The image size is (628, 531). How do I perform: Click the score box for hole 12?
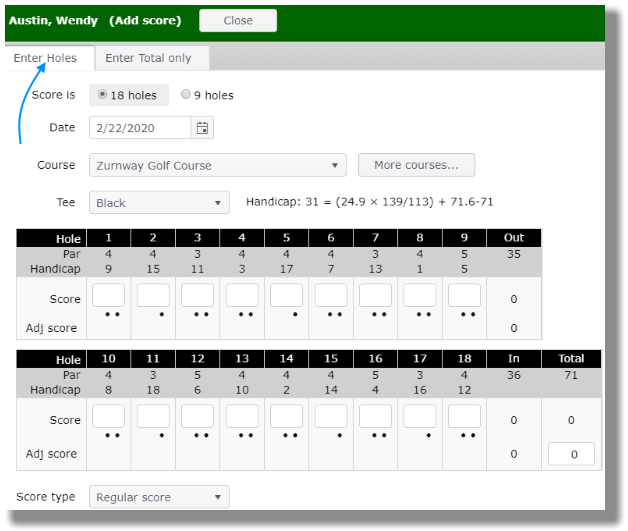pyautogui.click(x=197, y=416)
